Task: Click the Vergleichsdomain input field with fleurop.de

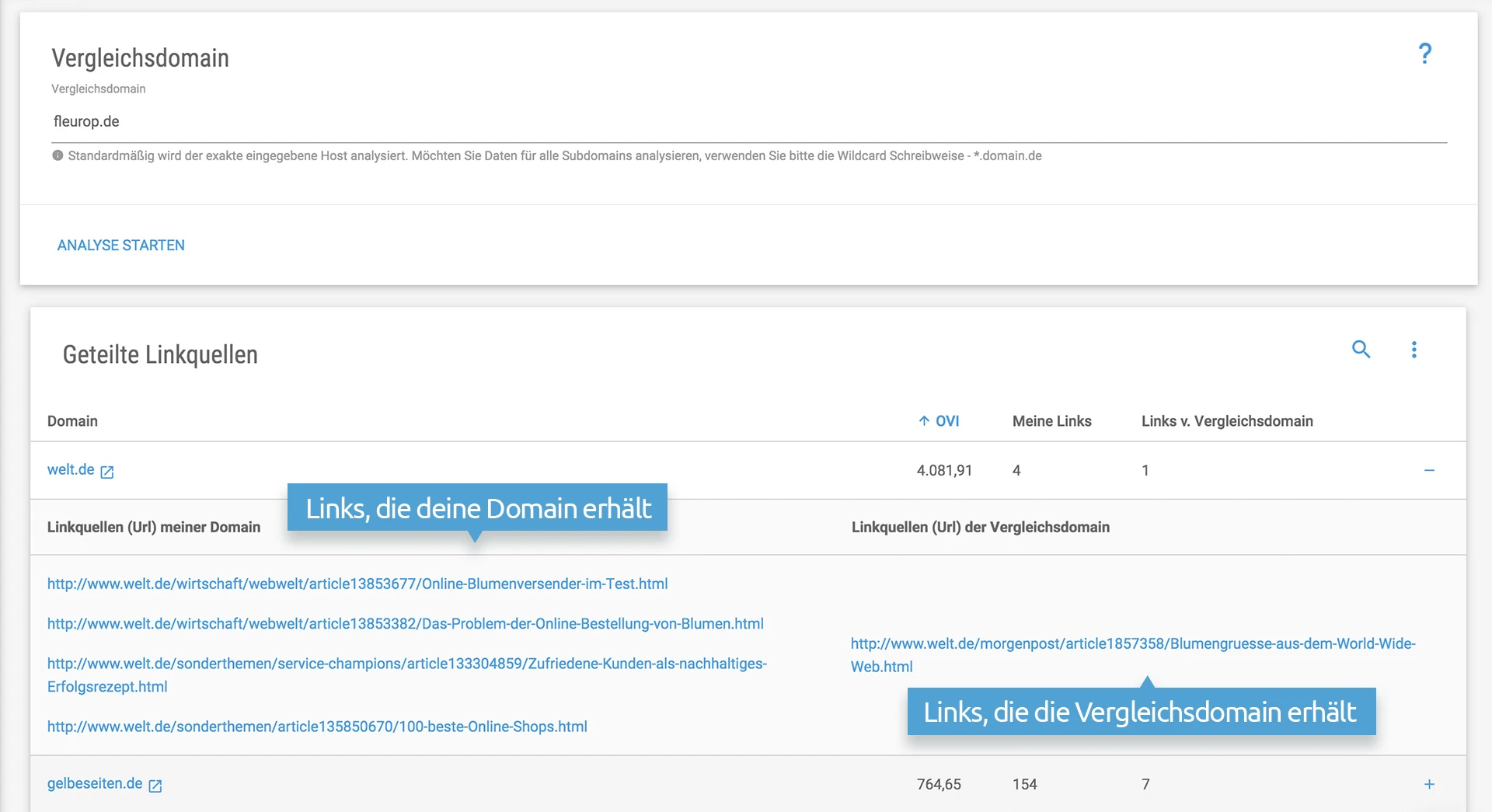Action: [746, 121]
